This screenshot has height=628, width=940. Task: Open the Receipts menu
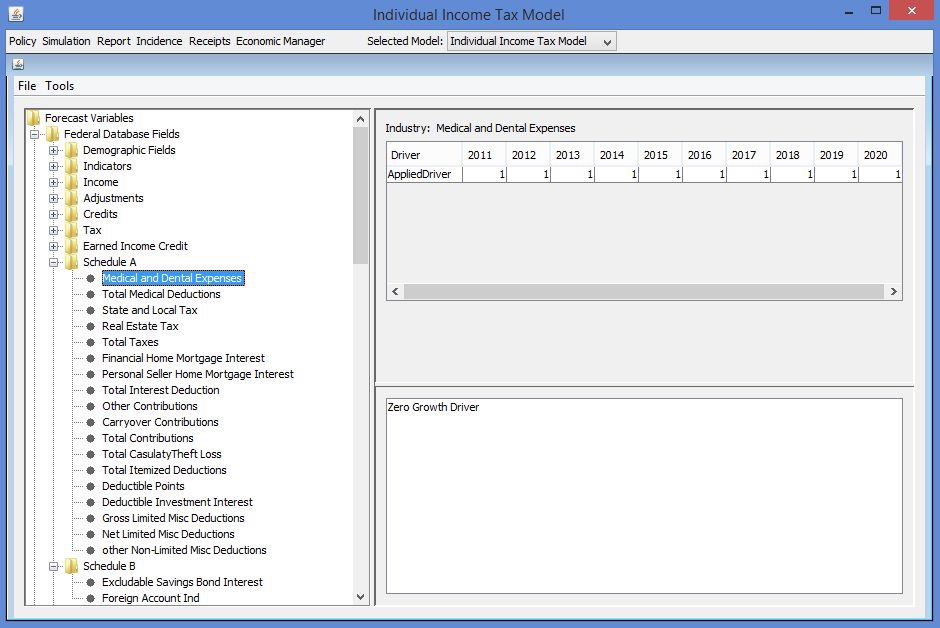pos(209,41)
